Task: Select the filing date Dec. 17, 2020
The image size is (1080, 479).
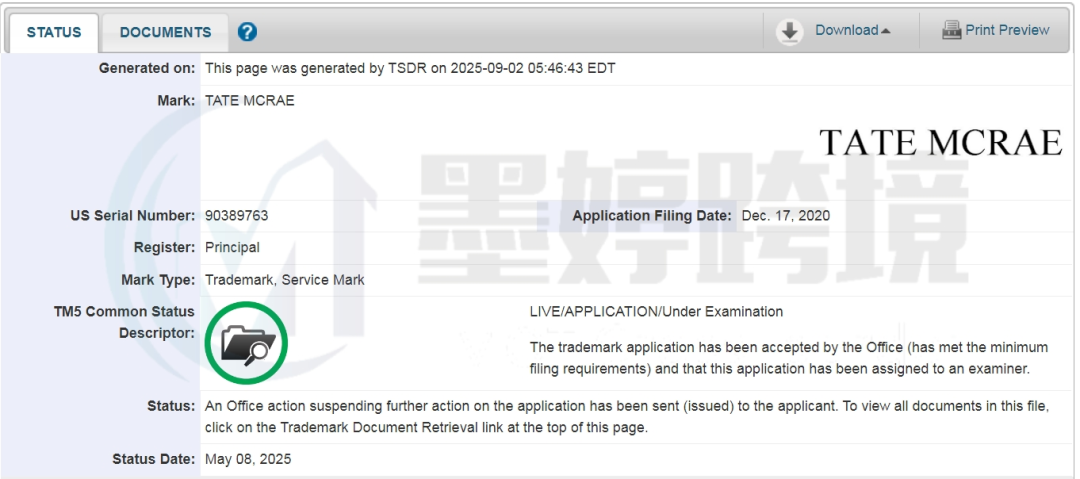Action: [786, 216]
